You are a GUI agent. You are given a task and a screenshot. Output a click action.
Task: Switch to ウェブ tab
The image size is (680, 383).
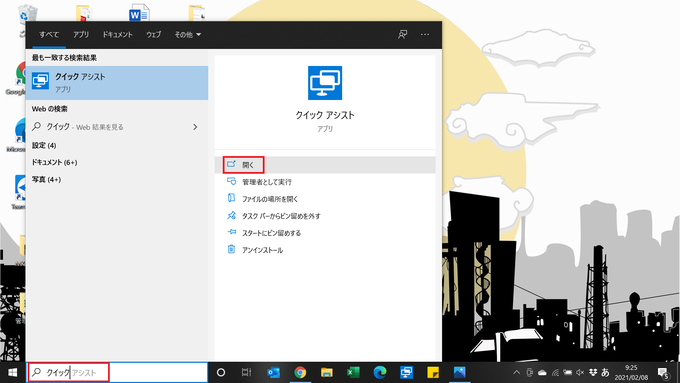154,35
